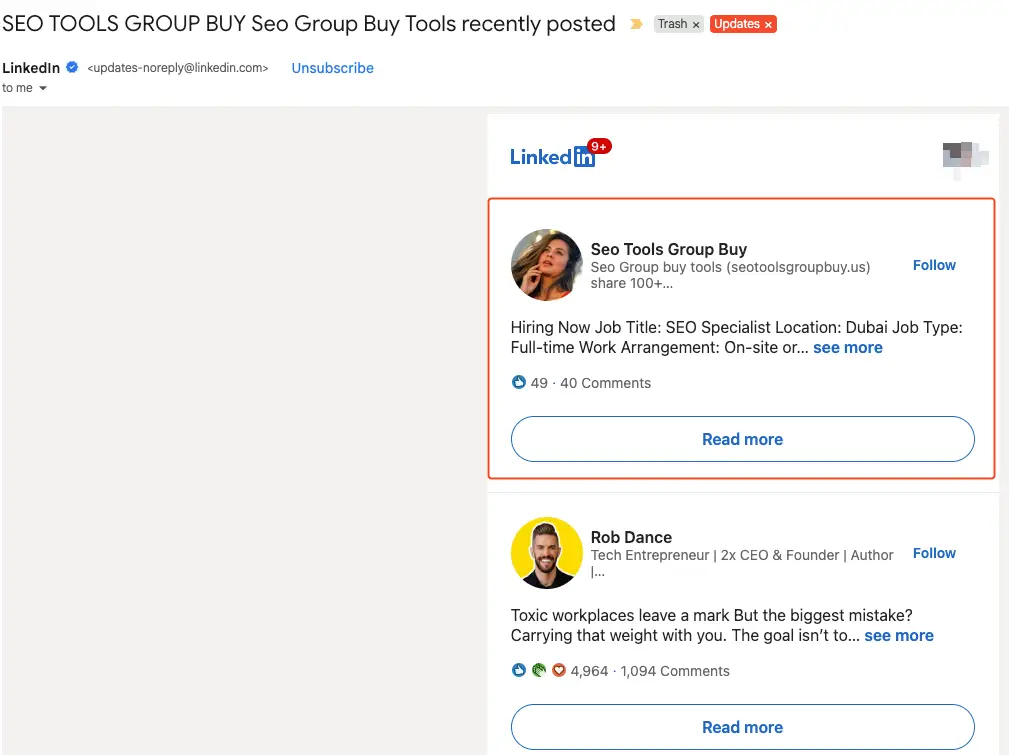Click Read more under Rob Dance post
The width and height of the screenshot is (1009, 755).
(742, 727)
